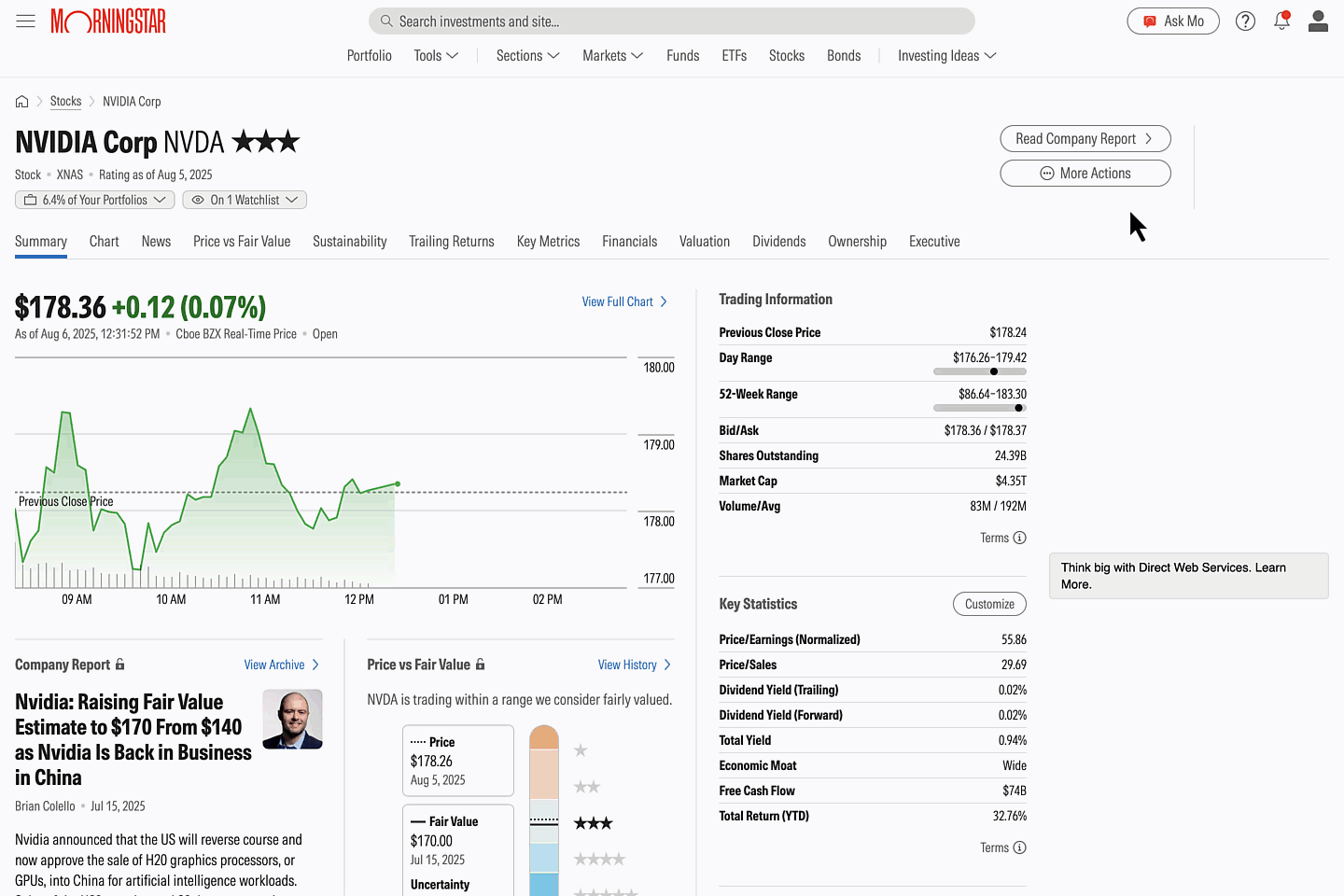Switch to the Price vs Fair Value tab

(x=242, y=241)
